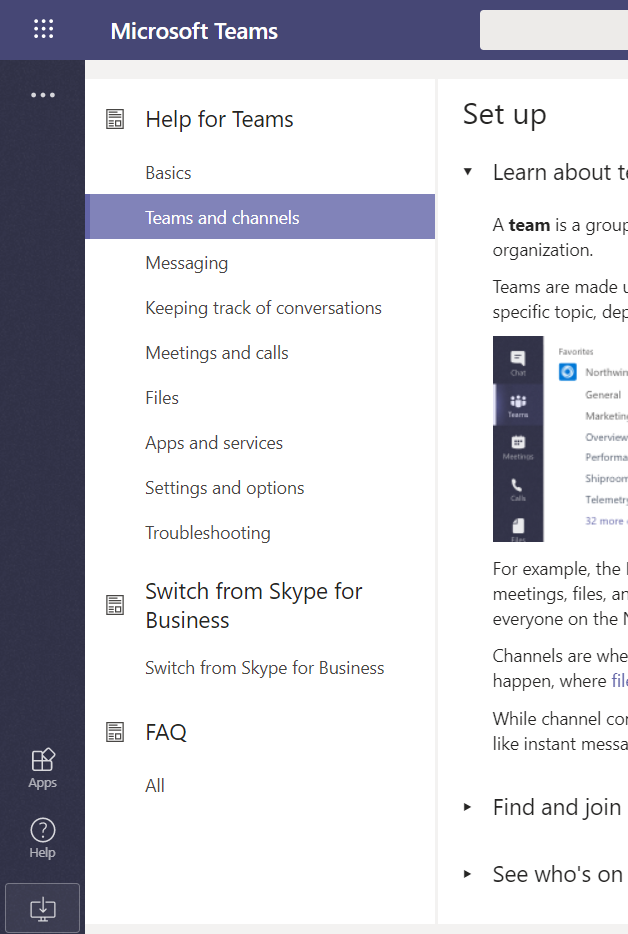Click the icon beside Switch from Skype for Business
Screen dimensions: 628x934
(115, 604)
